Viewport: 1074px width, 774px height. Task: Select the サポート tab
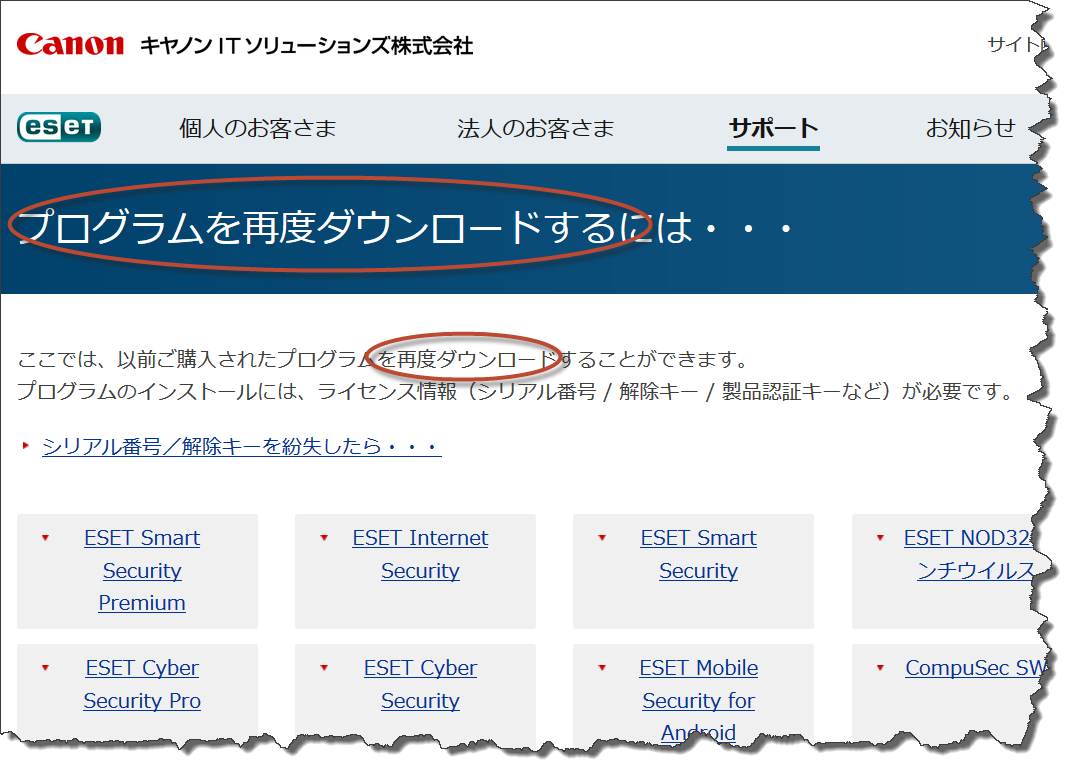(773, 128)
